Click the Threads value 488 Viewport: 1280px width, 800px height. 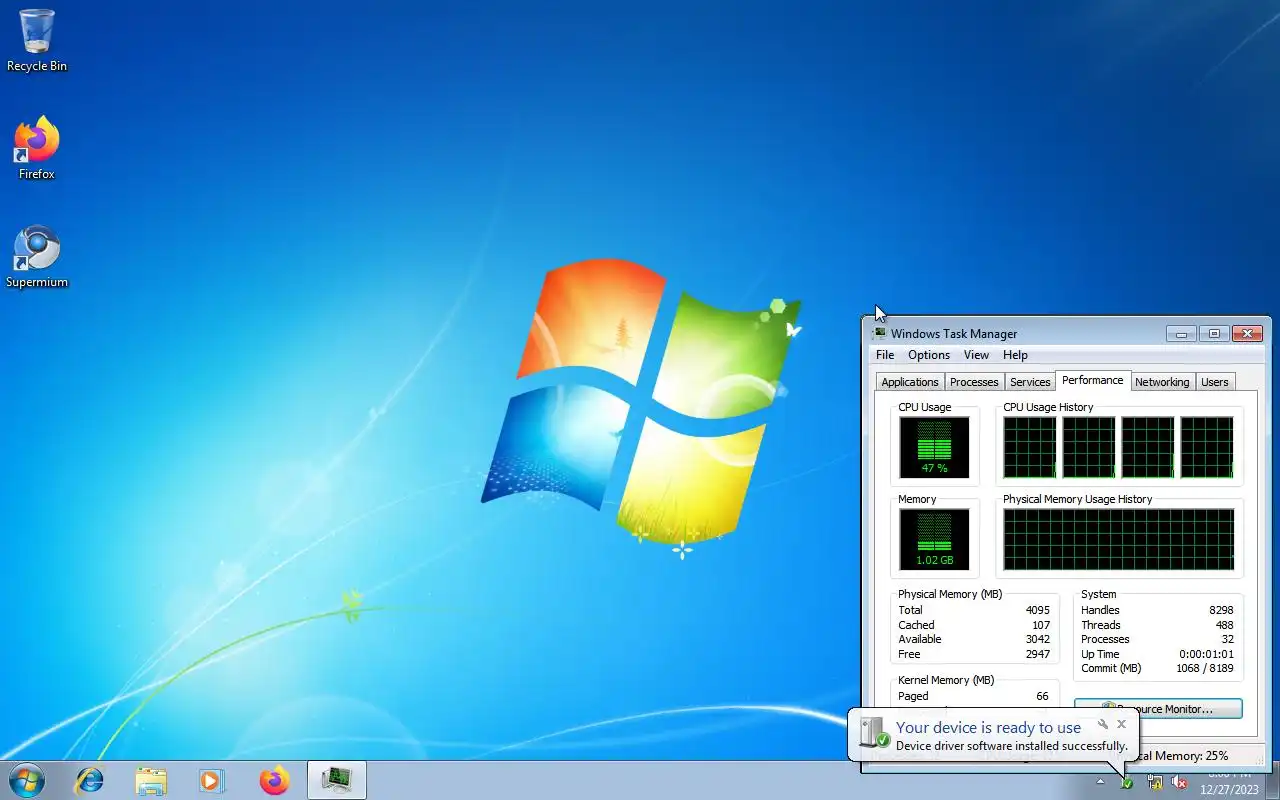(1224, 625)
